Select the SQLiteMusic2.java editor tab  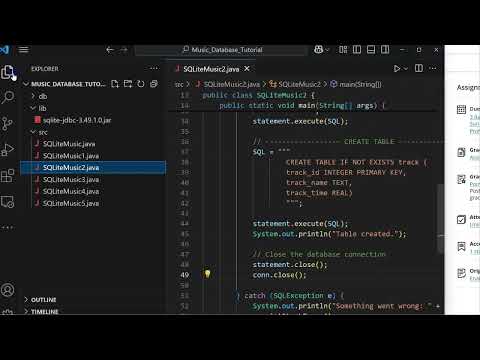coord(212,69)
